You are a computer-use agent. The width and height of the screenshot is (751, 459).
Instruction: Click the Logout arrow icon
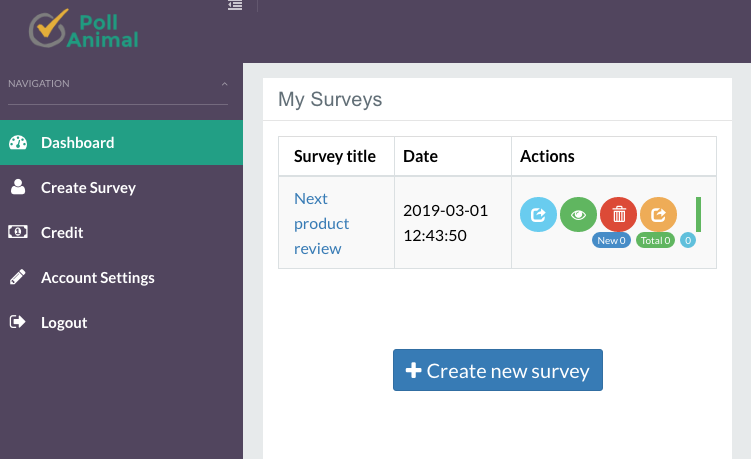click(x=18, y=322)
